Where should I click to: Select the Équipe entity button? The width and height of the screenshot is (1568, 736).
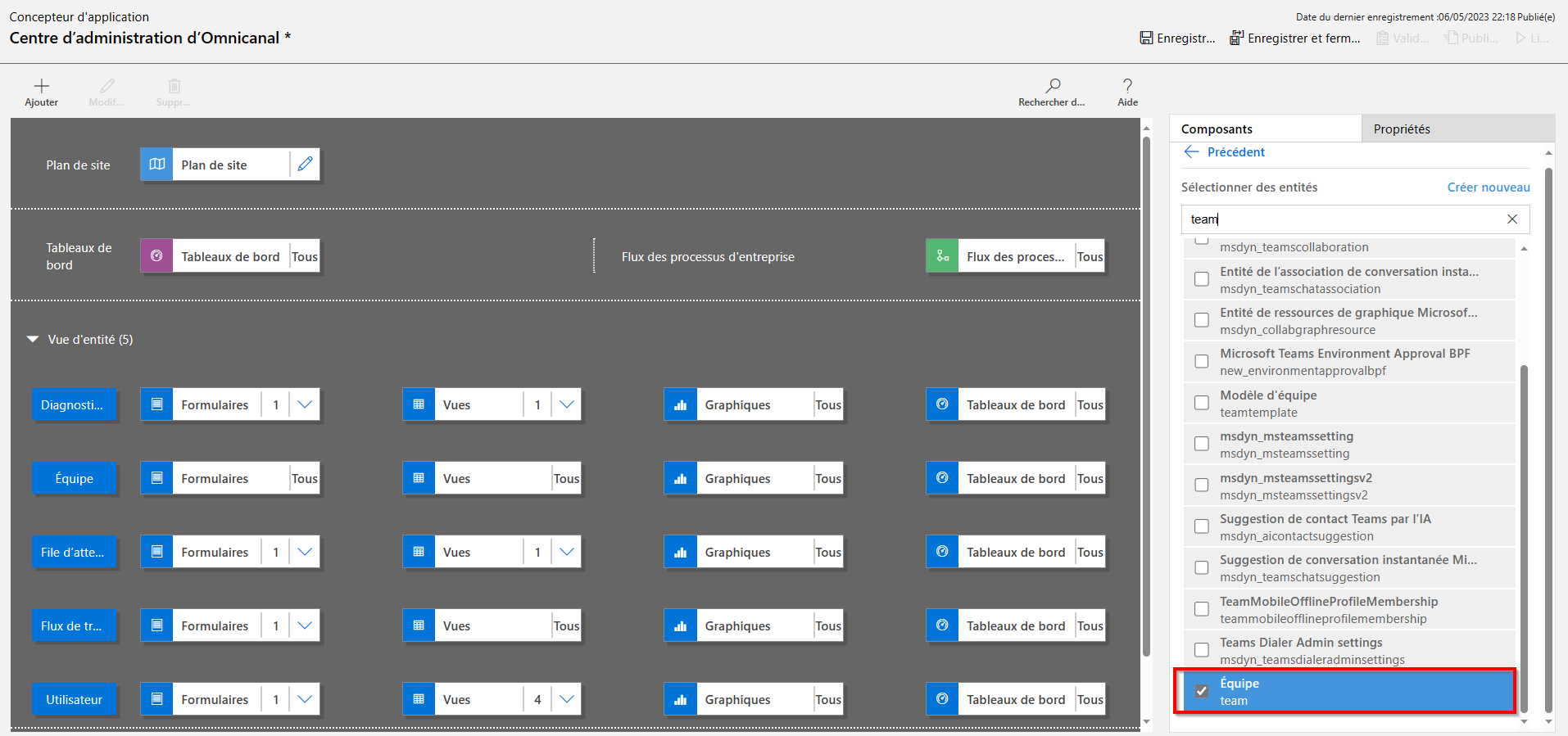tap(74, 478)
